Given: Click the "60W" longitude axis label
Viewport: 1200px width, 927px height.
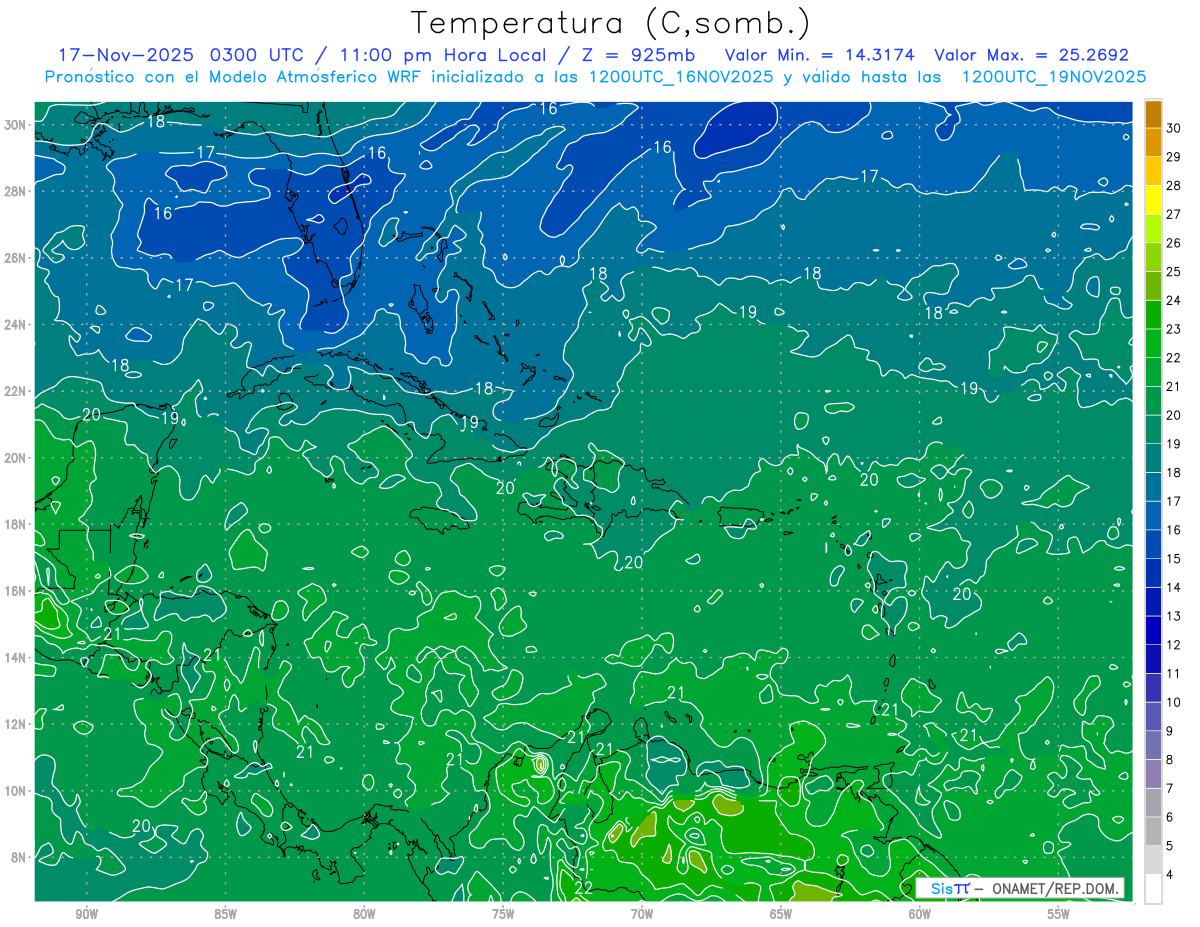Looking at the screenshot, I should [x=920, y=914].
